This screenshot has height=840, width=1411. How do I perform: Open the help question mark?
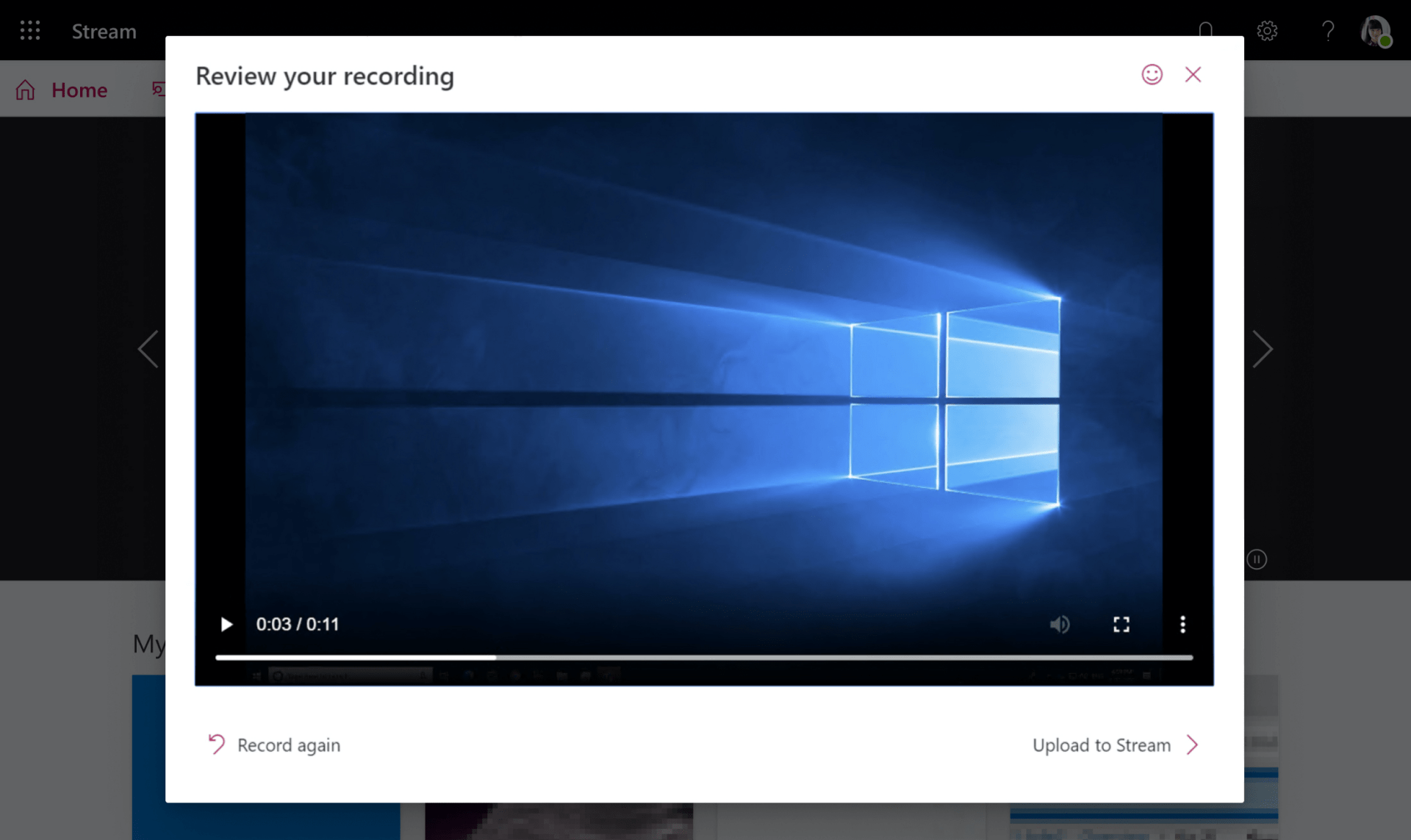(1327, 30)
